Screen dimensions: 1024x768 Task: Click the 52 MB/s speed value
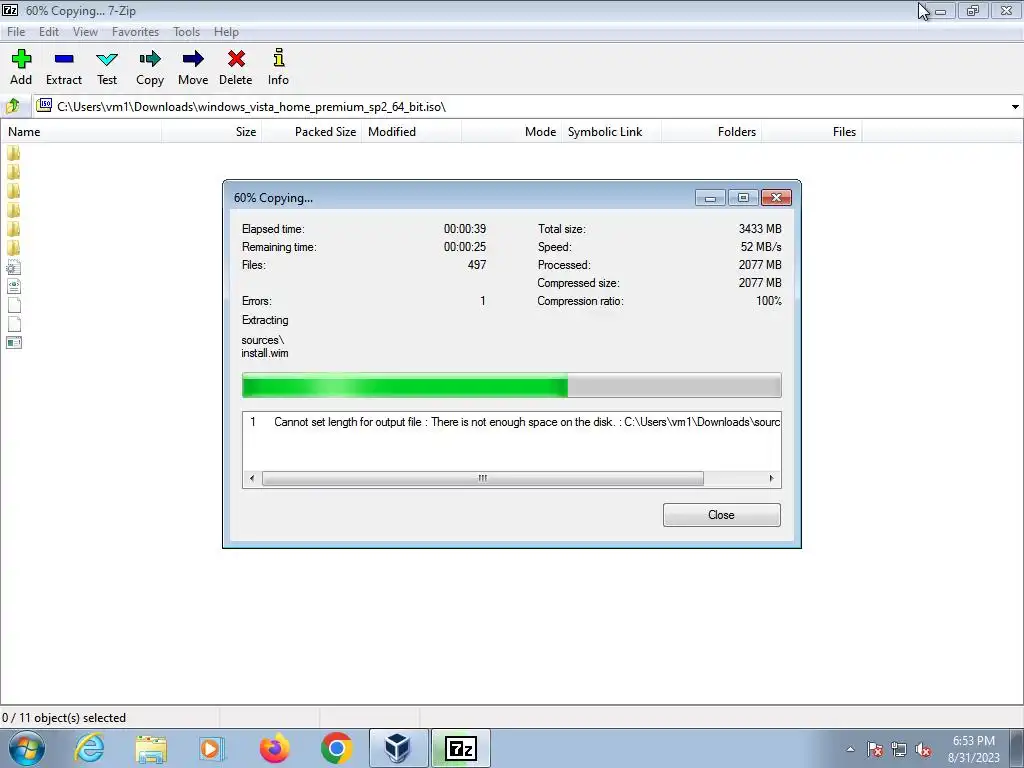(761, 247)
